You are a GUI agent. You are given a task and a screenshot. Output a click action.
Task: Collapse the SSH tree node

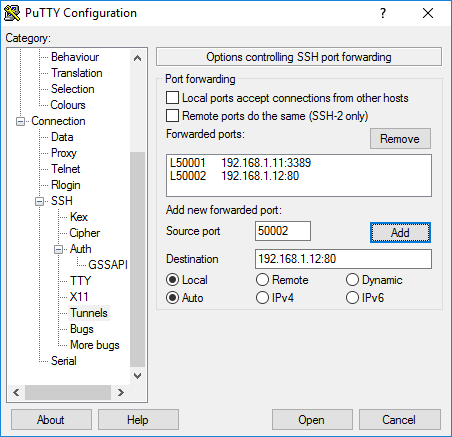(40, 201)
